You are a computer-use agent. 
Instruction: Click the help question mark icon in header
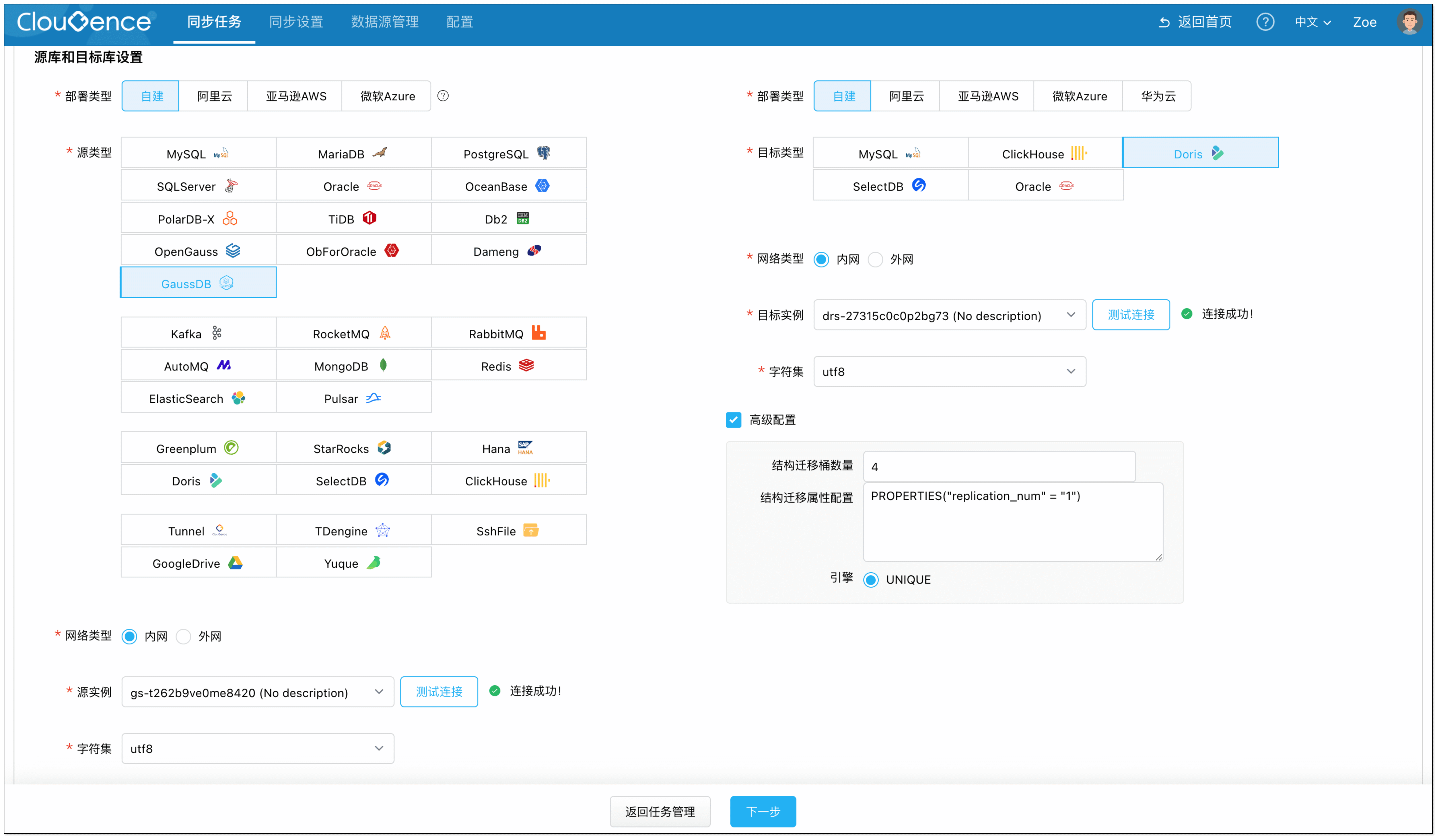coord(1265,22)
